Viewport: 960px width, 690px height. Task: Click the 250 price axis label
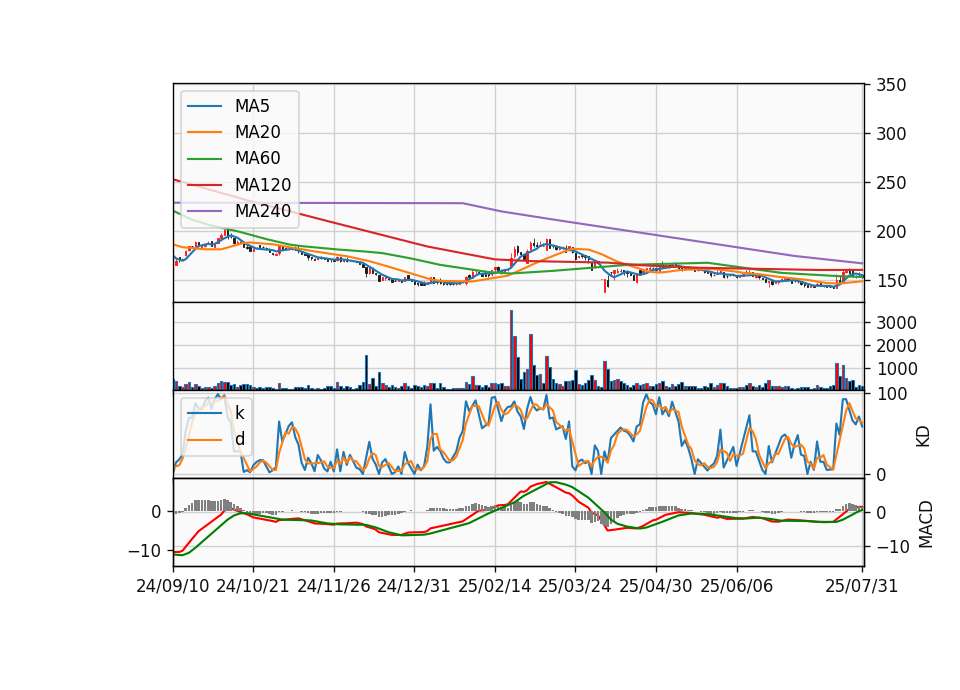pyautogui.click(x=891, y=183)
